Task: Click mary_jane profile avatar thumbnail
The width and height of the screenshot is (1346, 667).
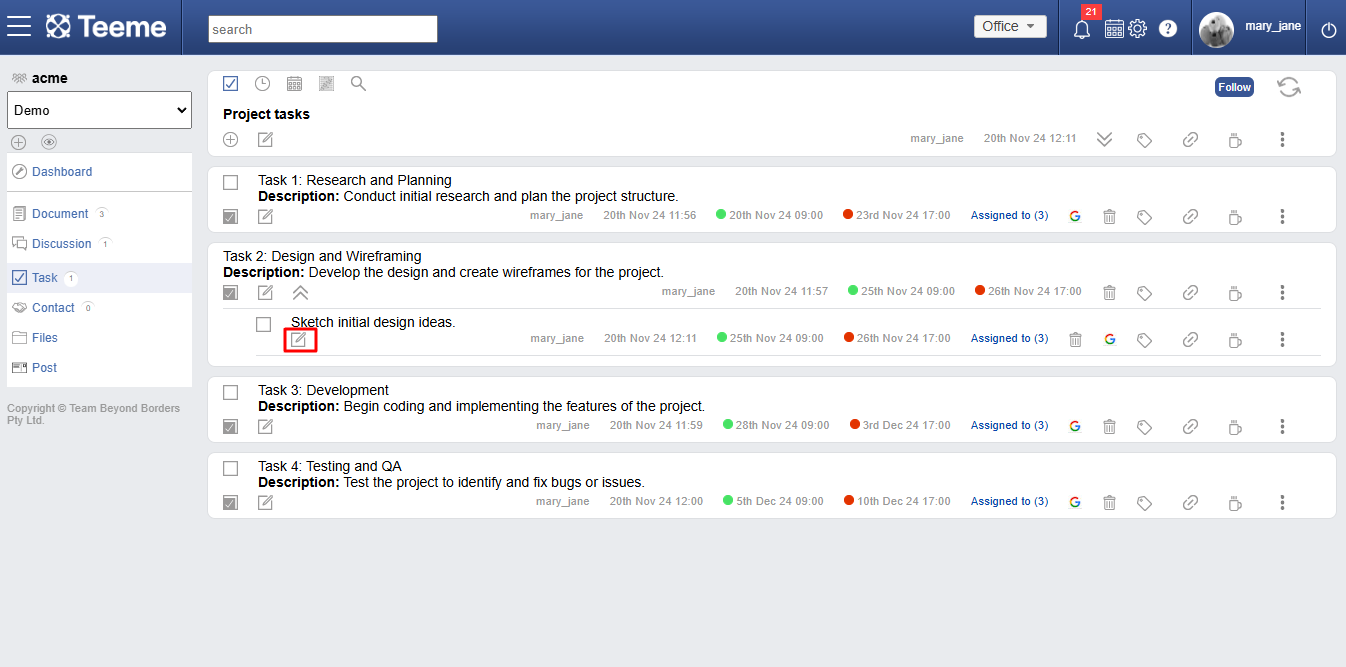Action: point(1216,29)
